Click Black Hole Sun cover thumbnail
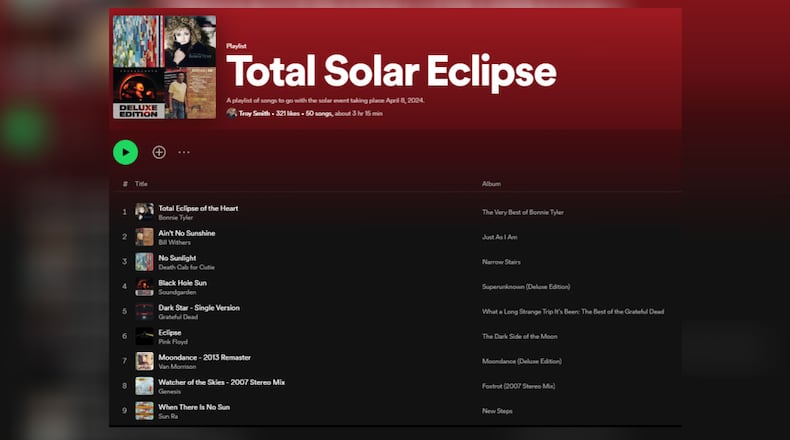Image resolution: width=790 pixels, height=440 pixels. [x=144, y=287]
